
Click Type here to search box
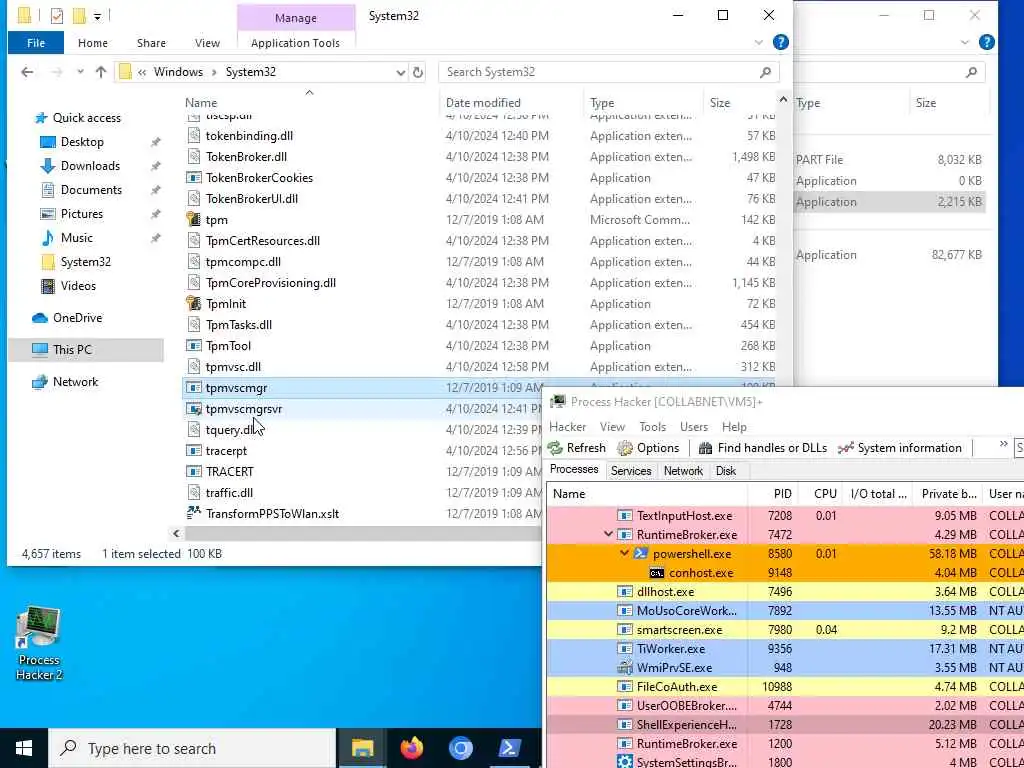192,748
